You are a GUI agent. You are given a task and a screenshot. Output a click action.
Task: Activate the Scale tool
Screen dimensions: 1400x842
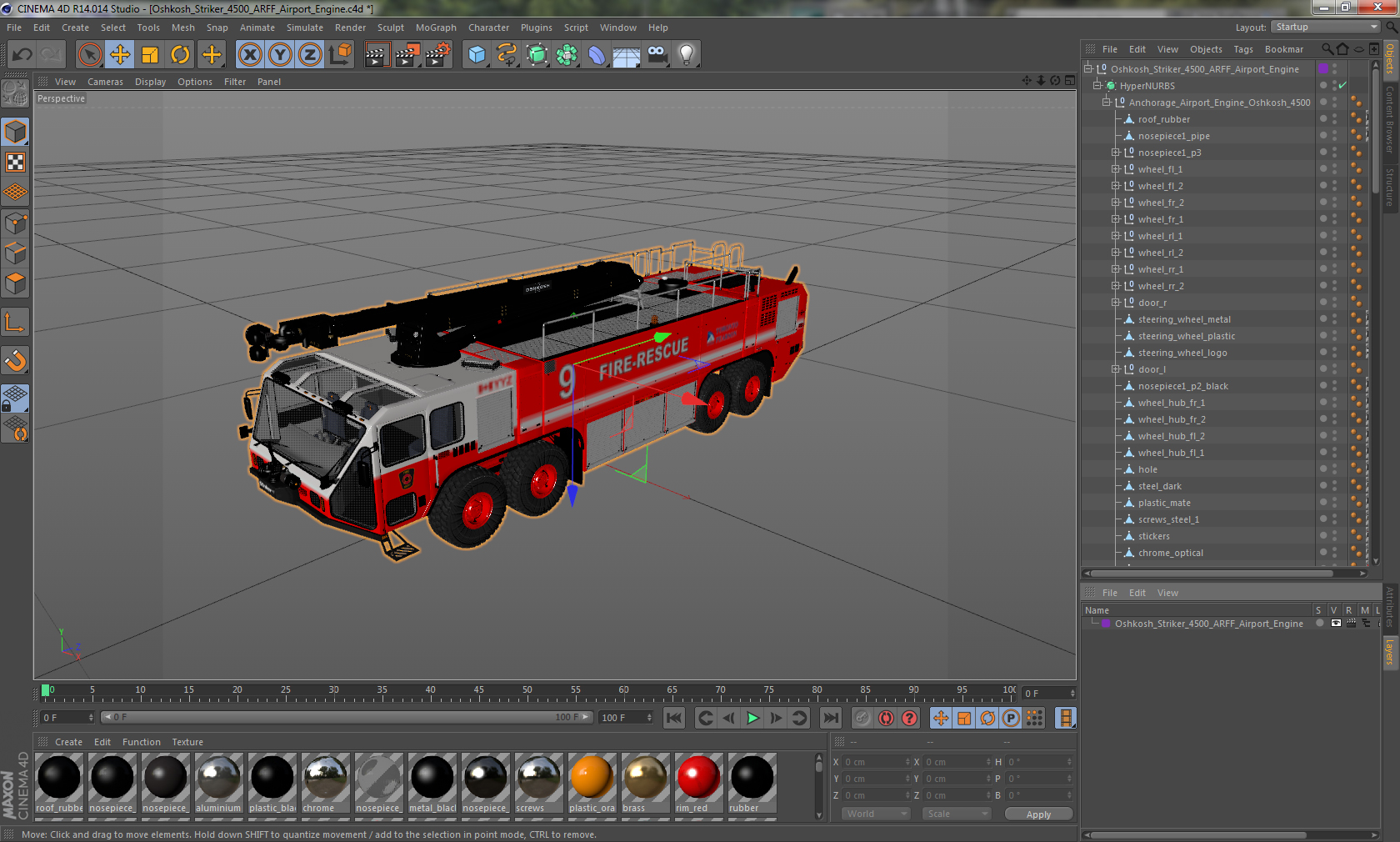pos(150,55)
